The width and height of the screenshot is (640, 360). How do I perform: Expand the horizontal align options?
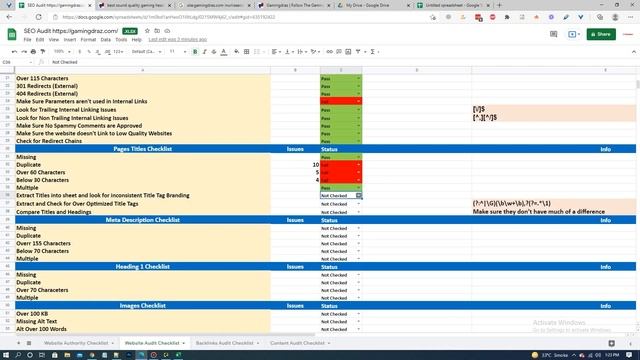click(x=276, y=52)
